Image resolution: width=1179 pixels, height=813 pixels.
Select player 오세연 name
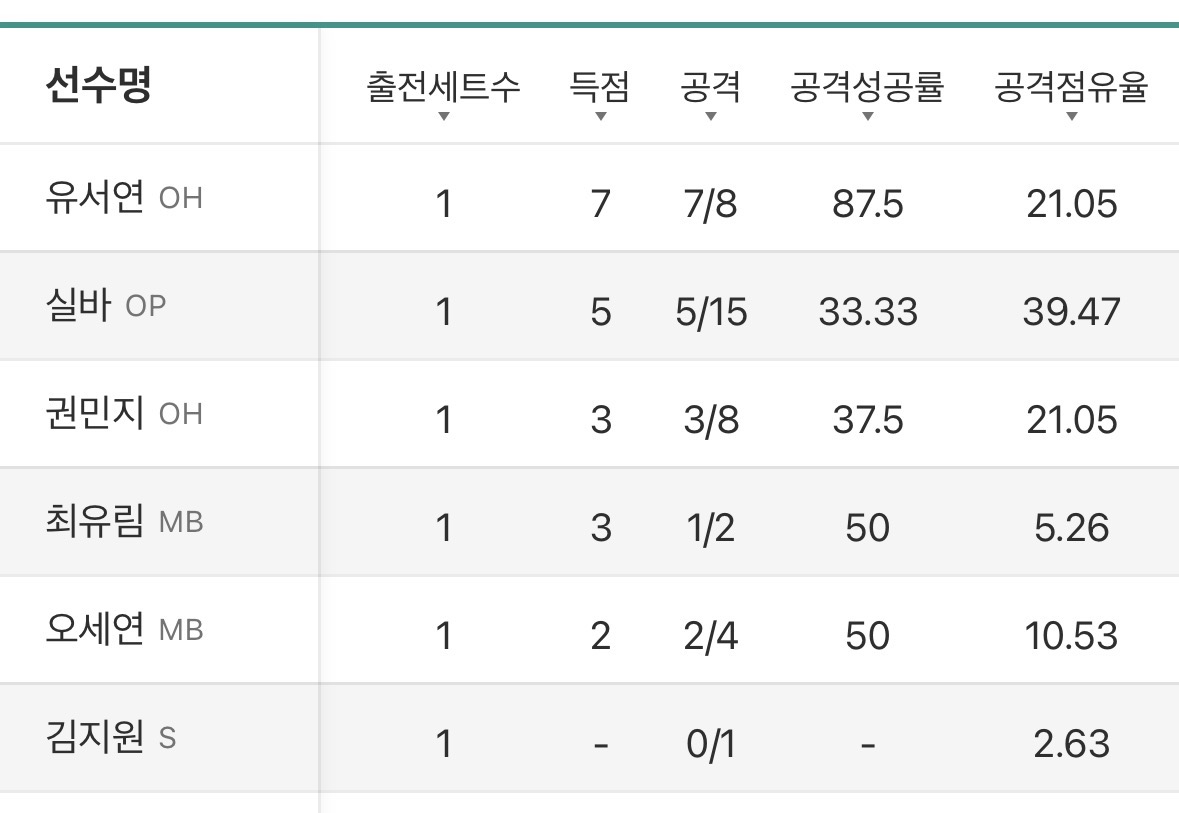(x=95, y=629)
